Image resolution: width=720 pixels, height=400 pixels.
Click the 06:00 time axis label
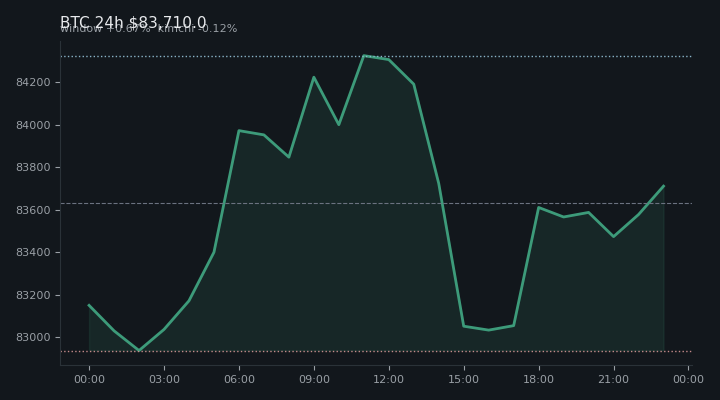point(239,379)
